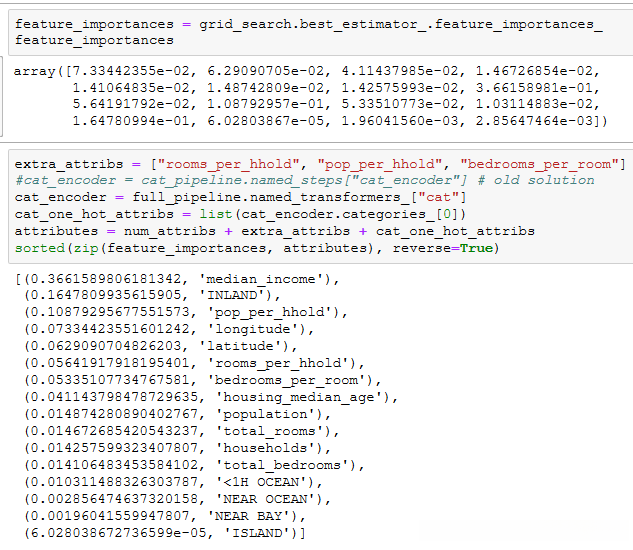
Task: Select the 'households' output row
Action: tap(178, 448)
